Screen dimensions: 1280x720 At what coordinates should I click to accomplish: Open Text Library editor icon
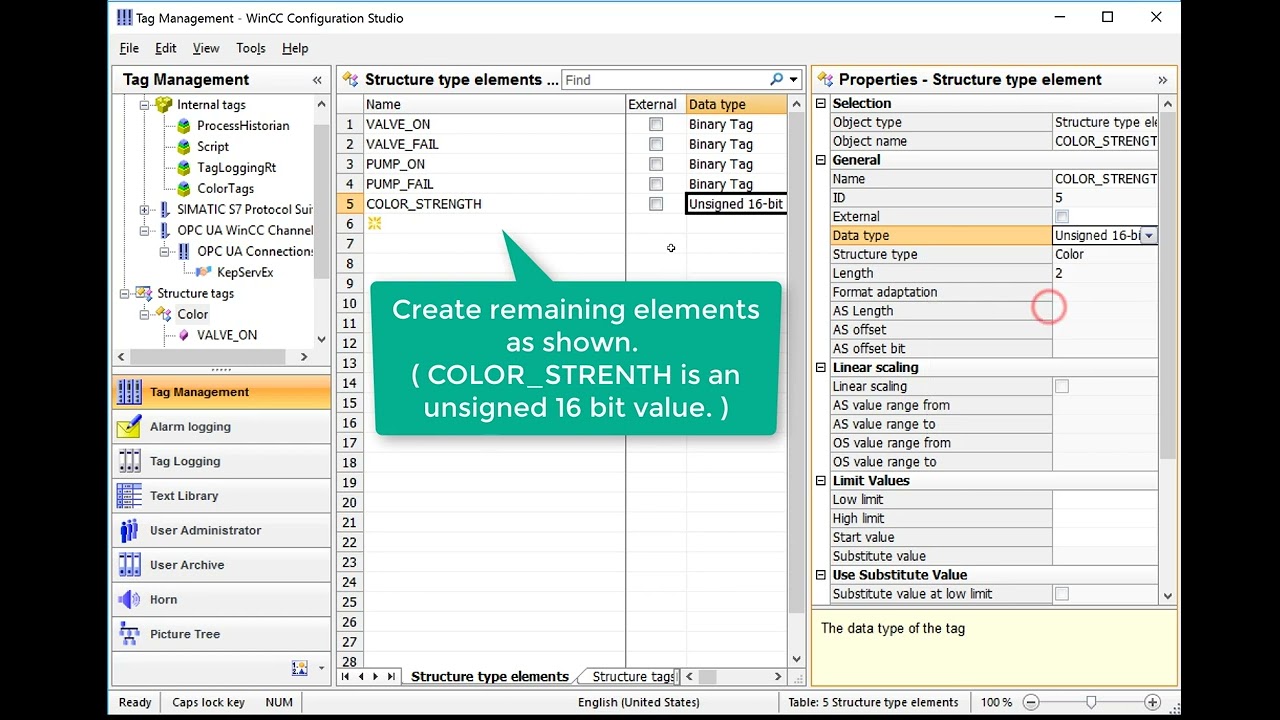click(x=129, y=496)
